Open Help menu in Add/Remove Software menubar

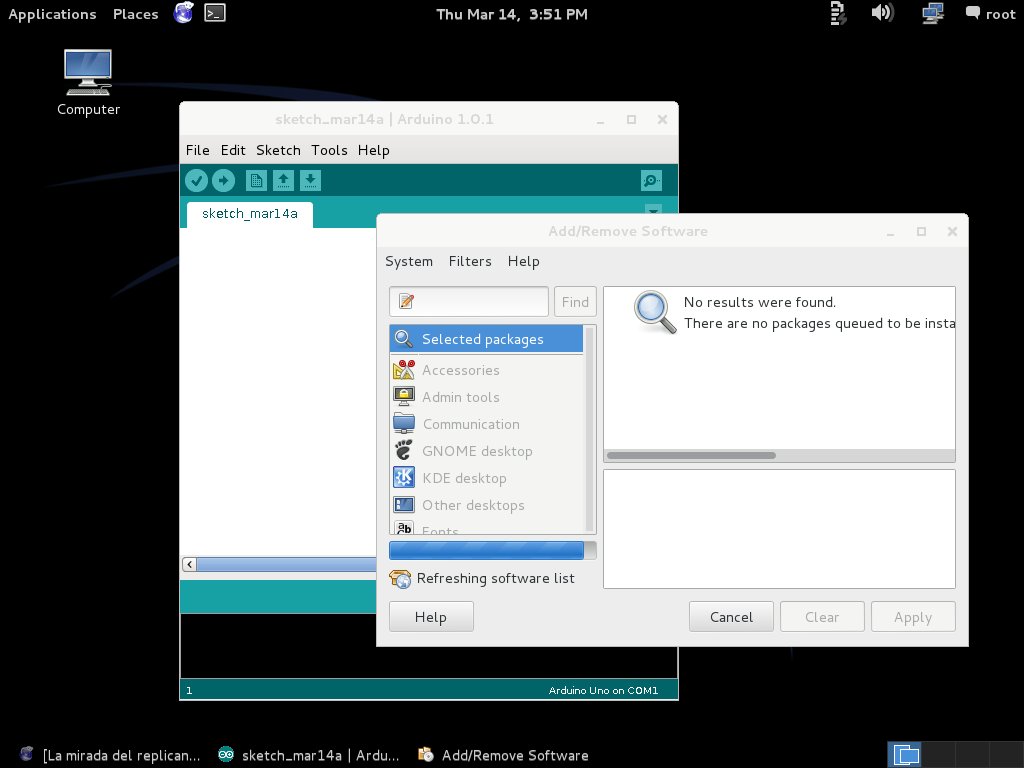point(524,261)
